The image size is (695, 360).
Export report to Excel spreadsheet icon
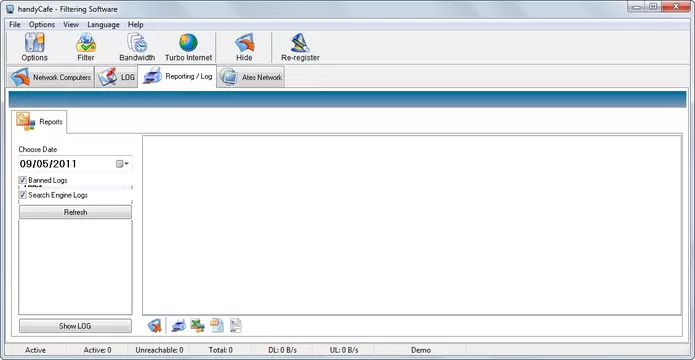point(197,326)
